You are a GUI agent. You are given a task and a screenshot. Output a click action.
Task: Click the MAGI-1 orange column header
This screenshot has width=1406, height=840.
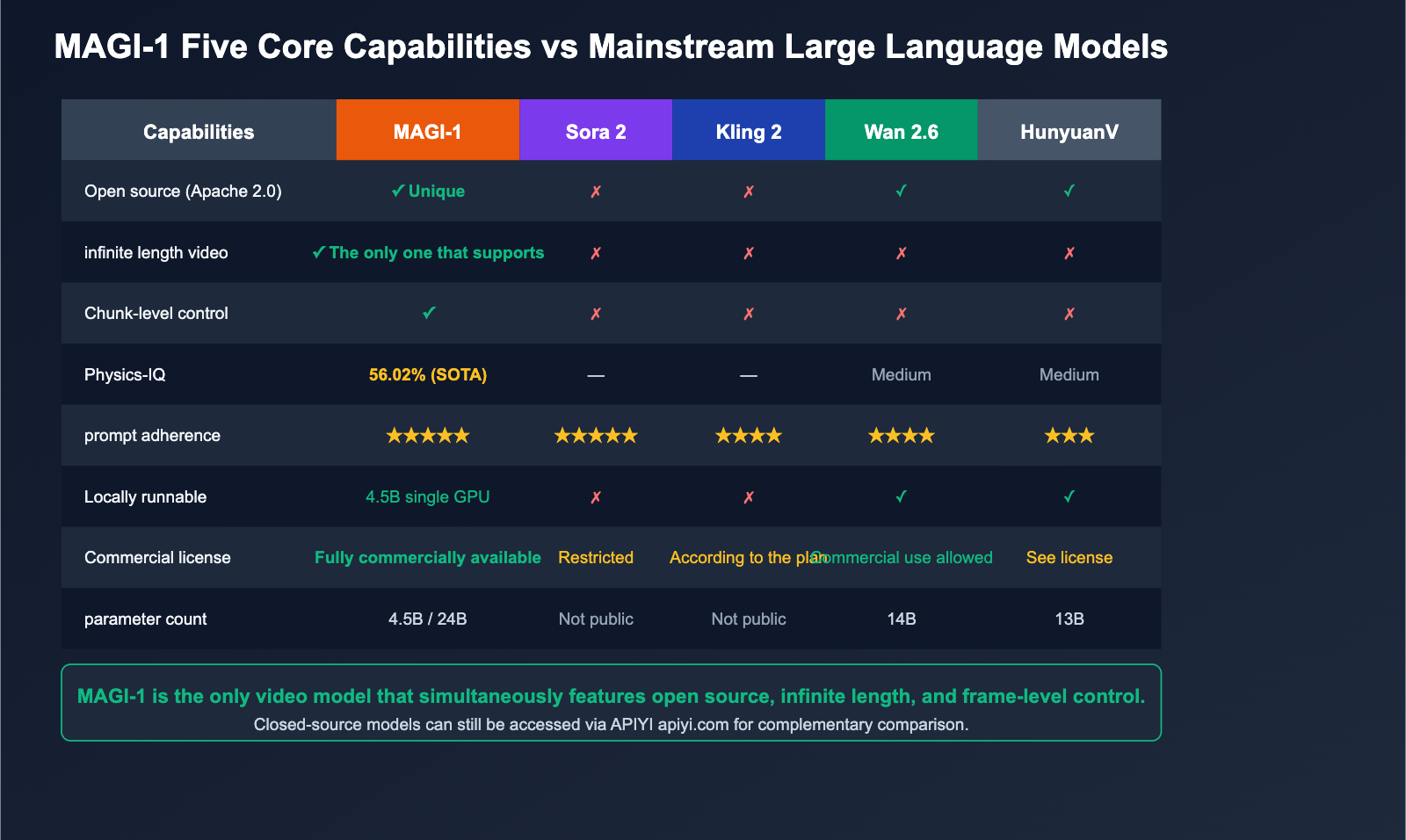[427, 132]
